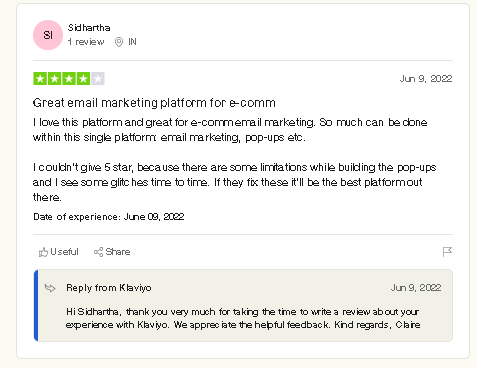Click the first green star

pyautogui.click(x=40, y=79)
